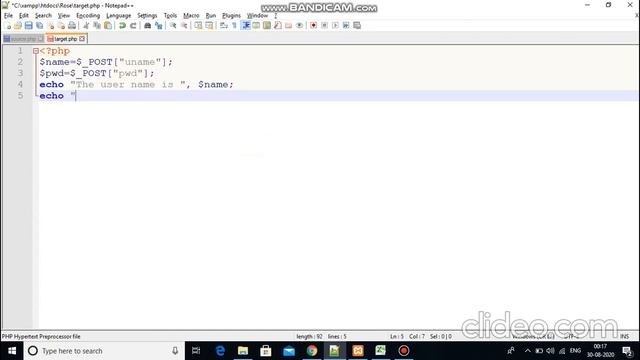Open File Explorer from the taskbar

click(243, 351)
